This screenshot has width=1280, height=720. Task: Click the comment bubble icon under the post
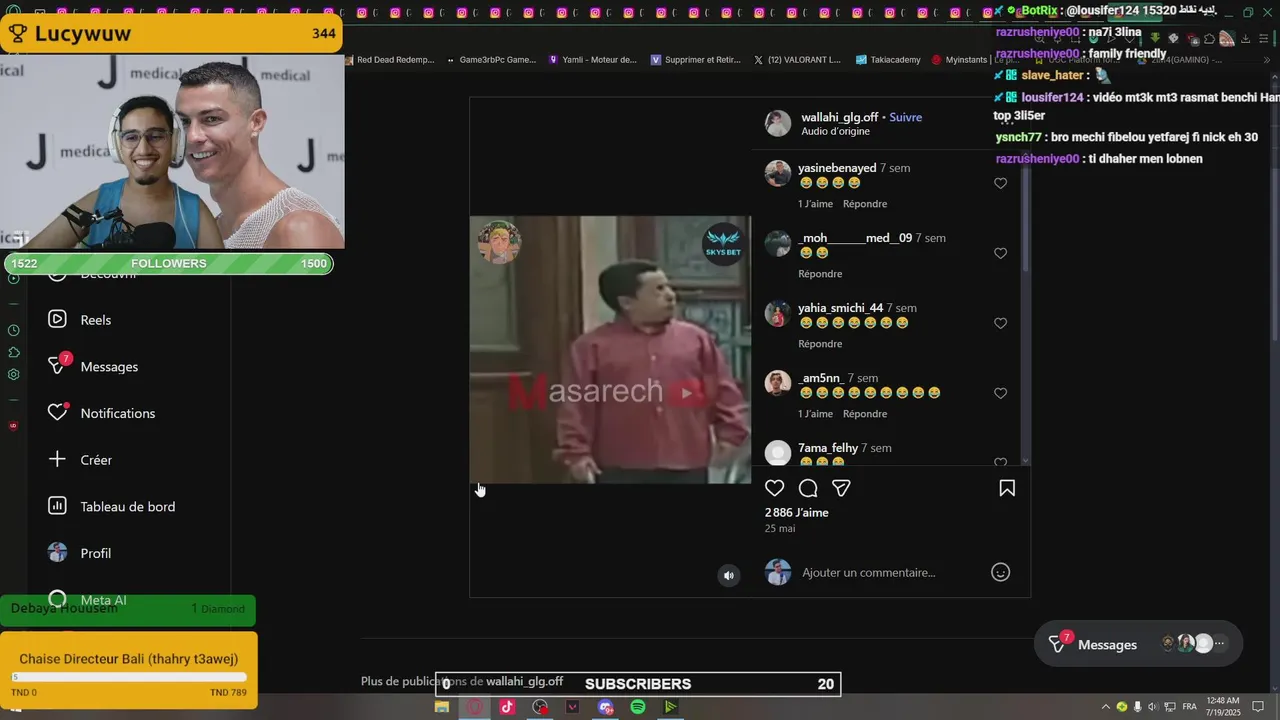[x=808, y=488]
